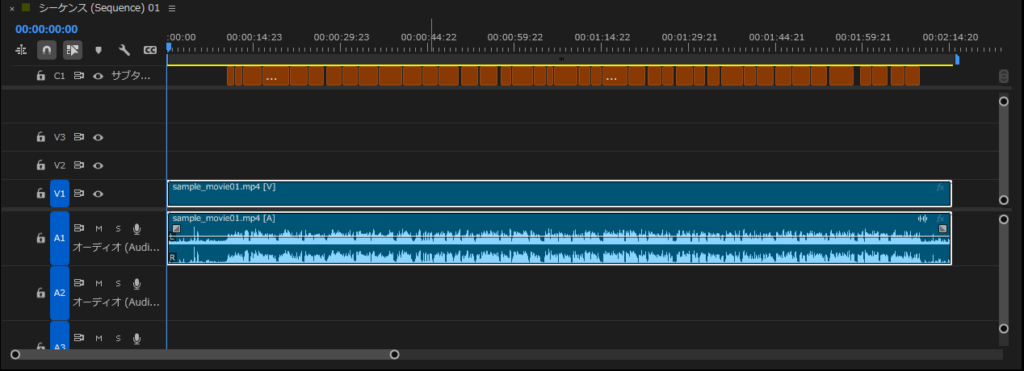Solo audio track A3 with S
This screenshot has height=371, width=1024.
(x=118, y=338)
